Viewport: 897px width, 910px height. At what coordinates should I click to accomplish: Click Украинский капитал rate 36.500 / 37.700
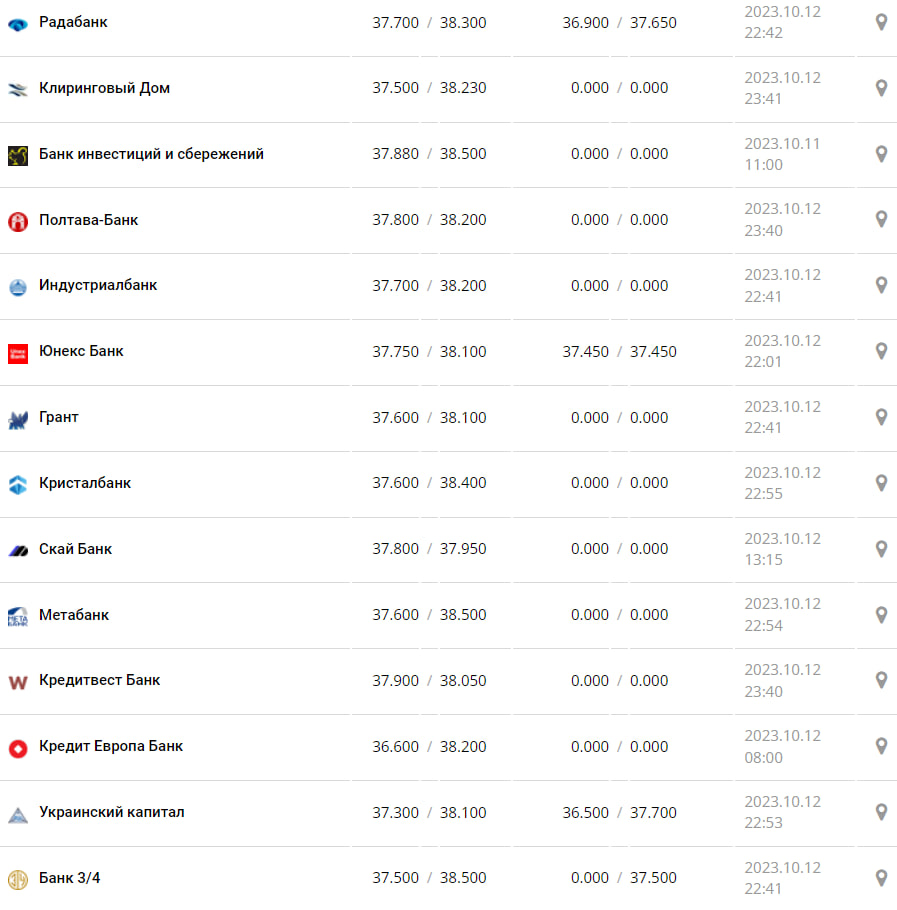coord(619,813)
